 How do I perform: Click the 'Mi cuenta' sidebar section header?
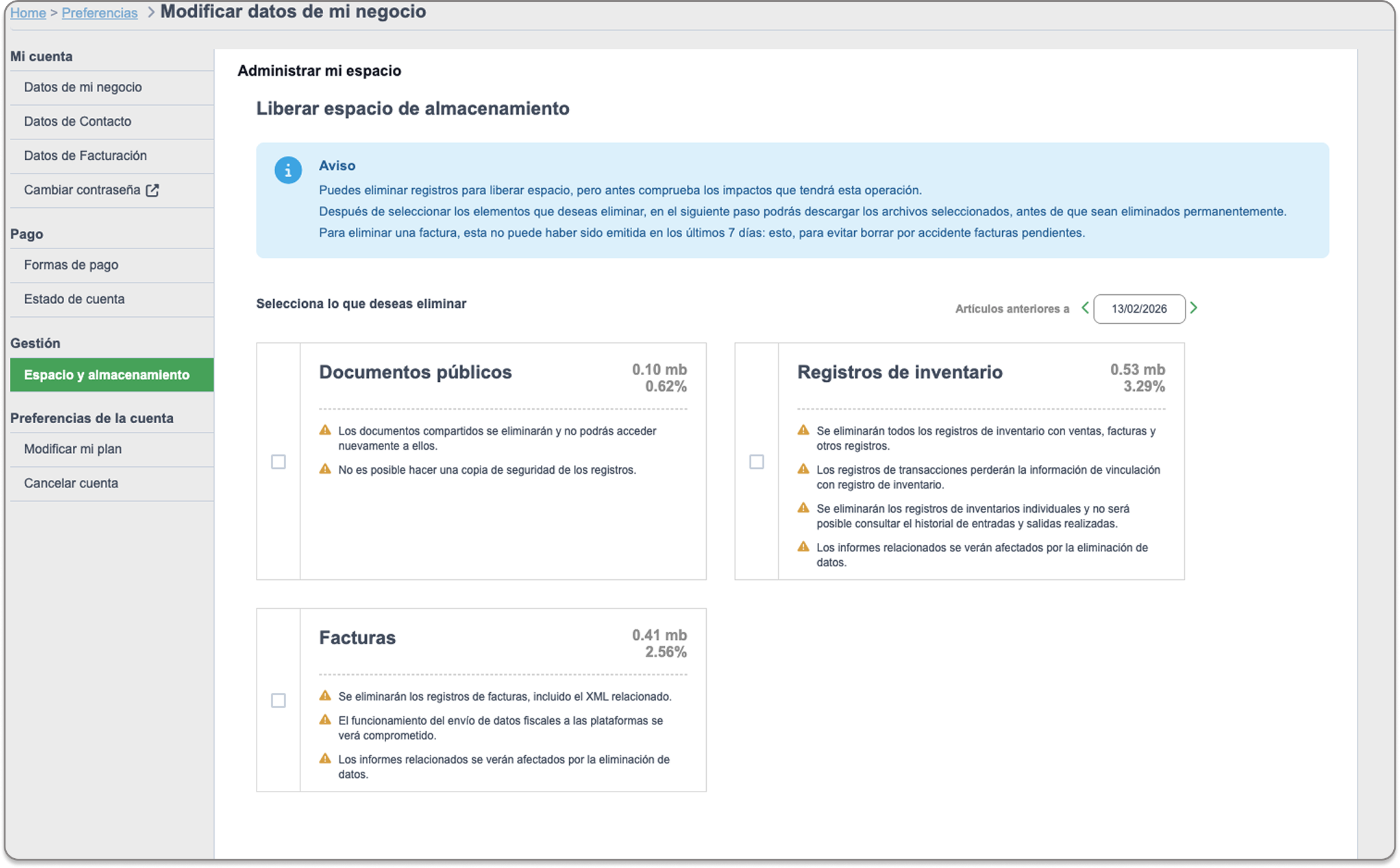point(41,56)
